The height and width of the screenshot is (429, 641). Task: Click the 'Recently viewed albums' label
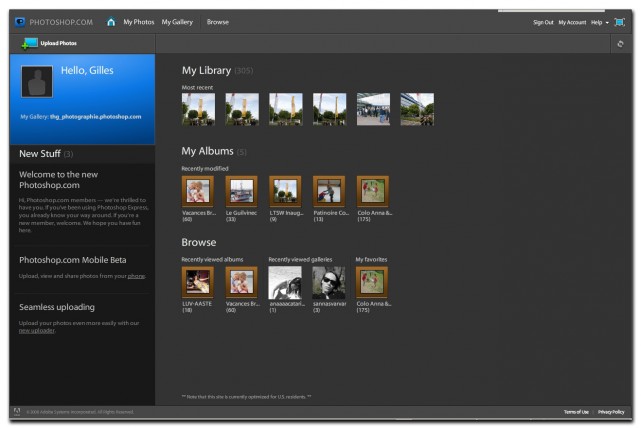coord(212,259)
